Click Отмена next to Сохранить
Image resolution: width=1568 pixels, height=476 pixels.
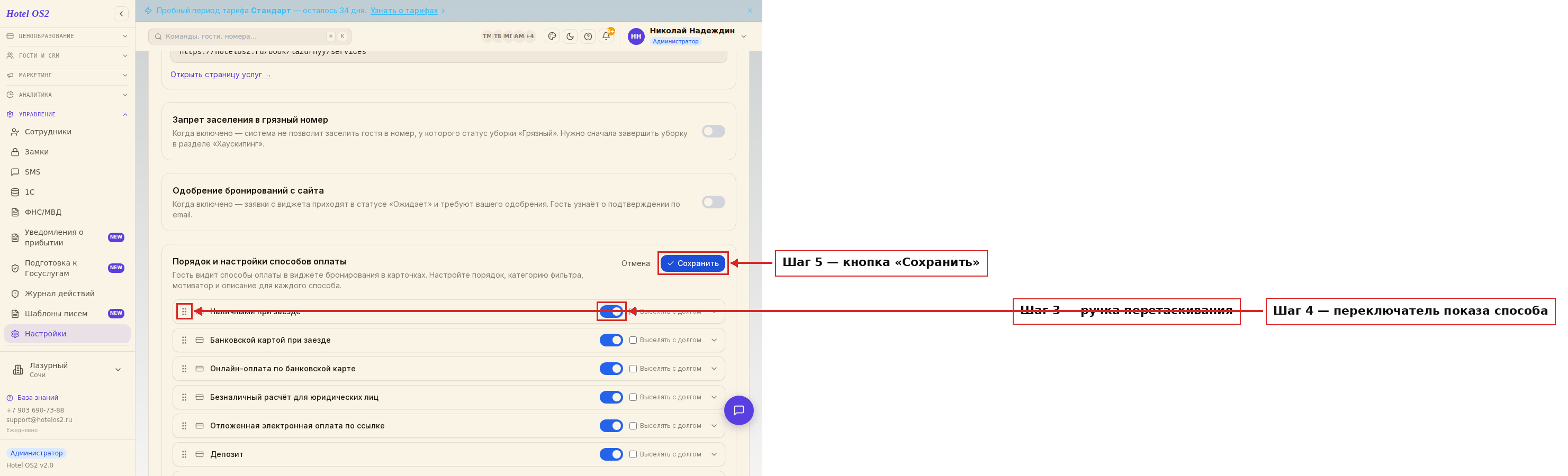coord(635,263)
